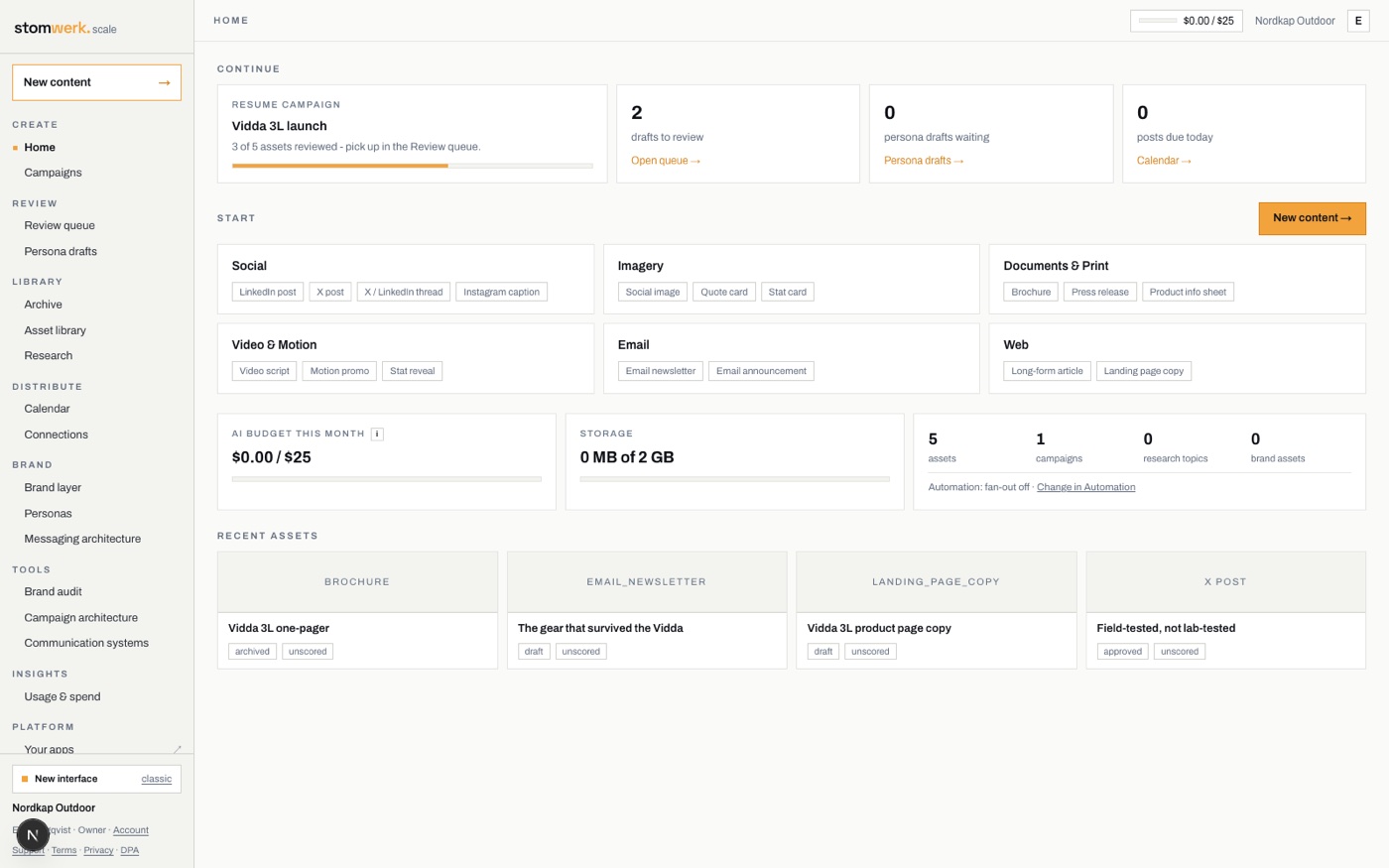This screenshot has width=1389, height=868.
Task: Open the Brand audit tool
Action: 53,591
